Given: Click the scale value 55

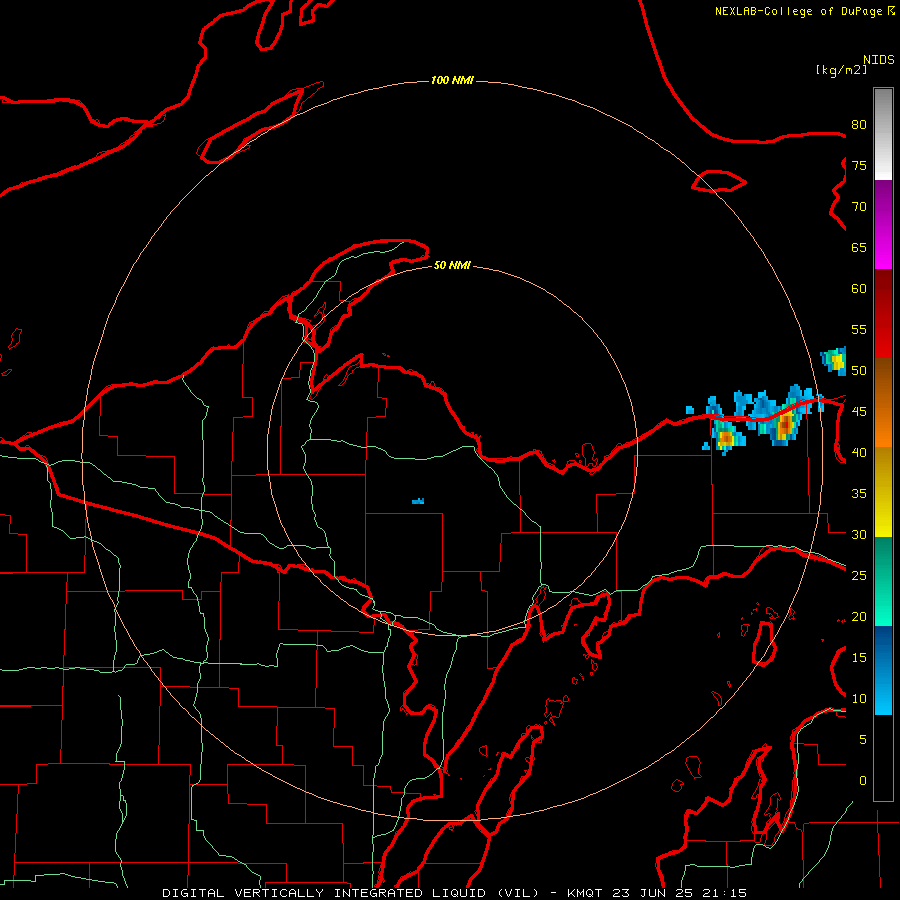Looking at the screenshot, I should [859, 329].
